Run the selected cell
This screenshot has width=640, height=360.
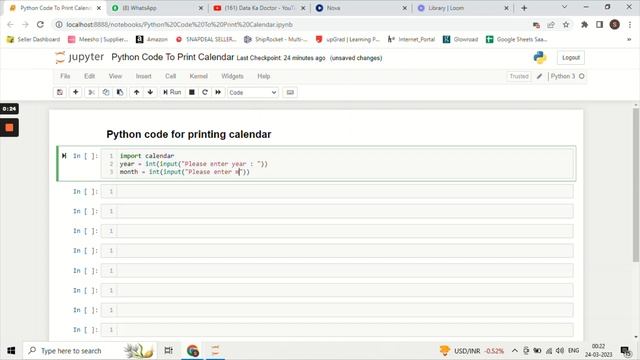pyautogui.click(x=172, y=92)
